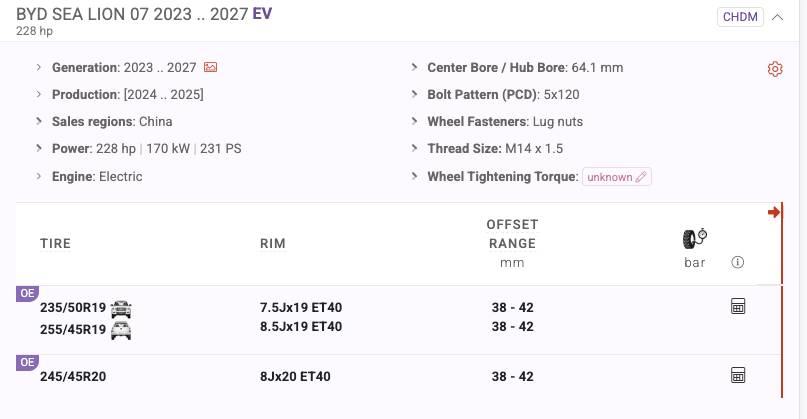Click the red arrow icon above the table
The width and height of the screenshot is (807, 419).
(x=773, y=212)
